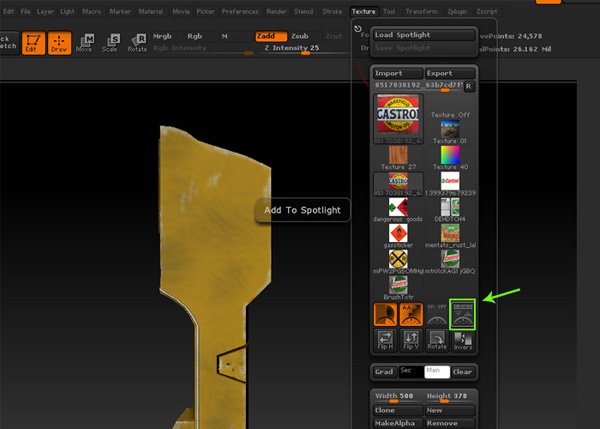Select the Scale tool
Image resolution: width=600 pixels, height=429 pixels.
click(x=110, y=43)
